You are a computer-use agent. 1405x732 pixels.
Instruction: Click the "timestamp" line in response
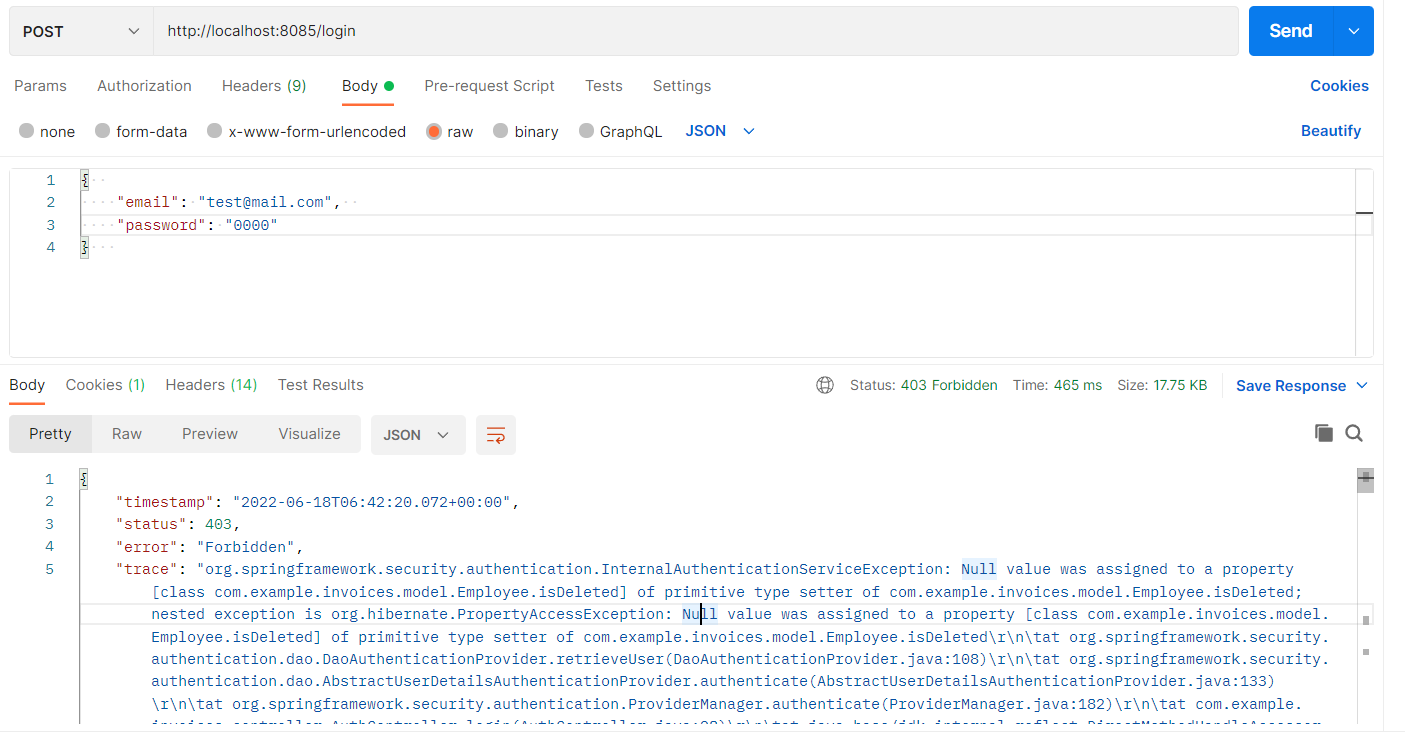click(318, 502)
